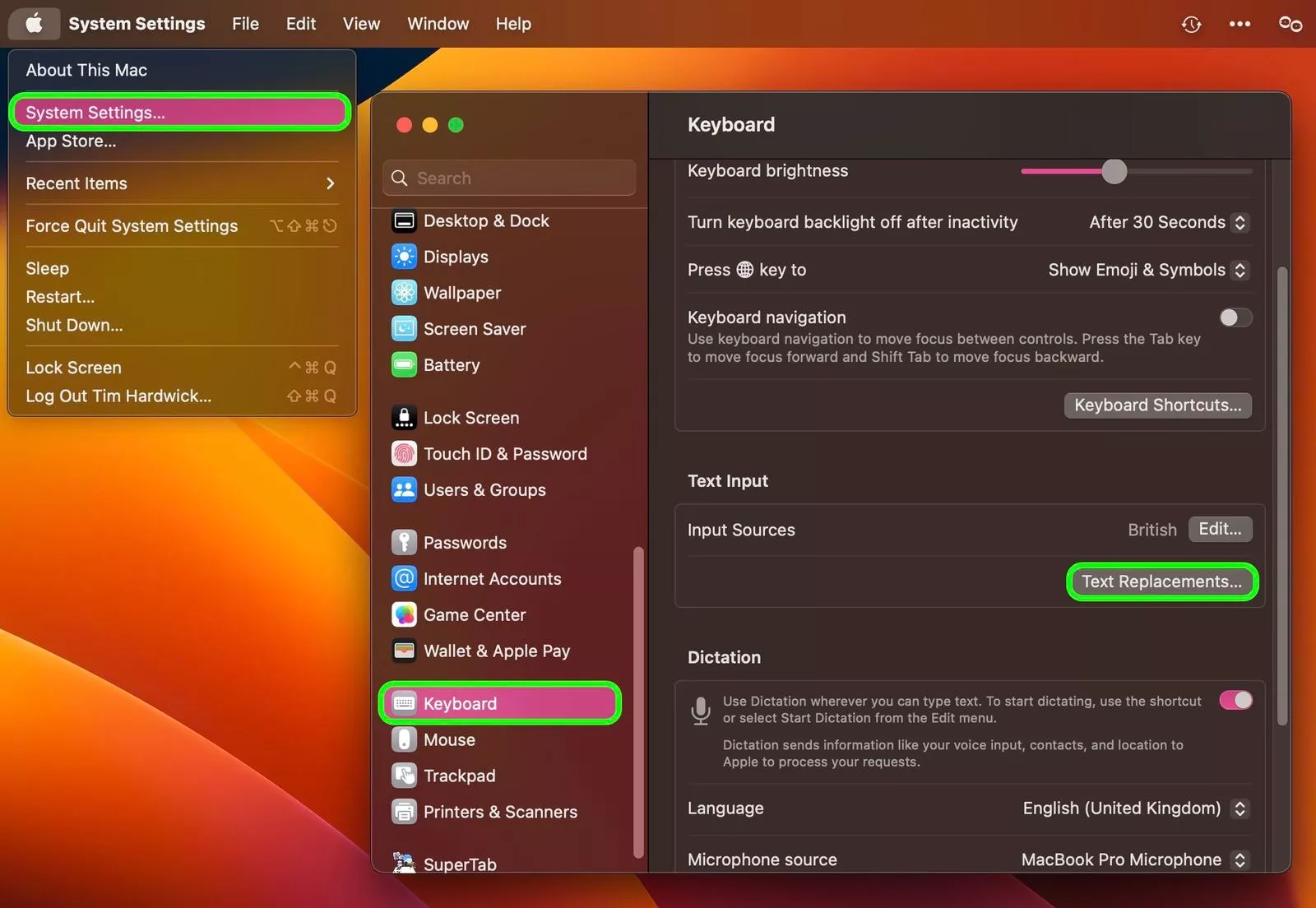The height and width of the screenshot is (908, 1316).
Task: Choose Restart… from the Apple menu
Action: pos(182,297)
